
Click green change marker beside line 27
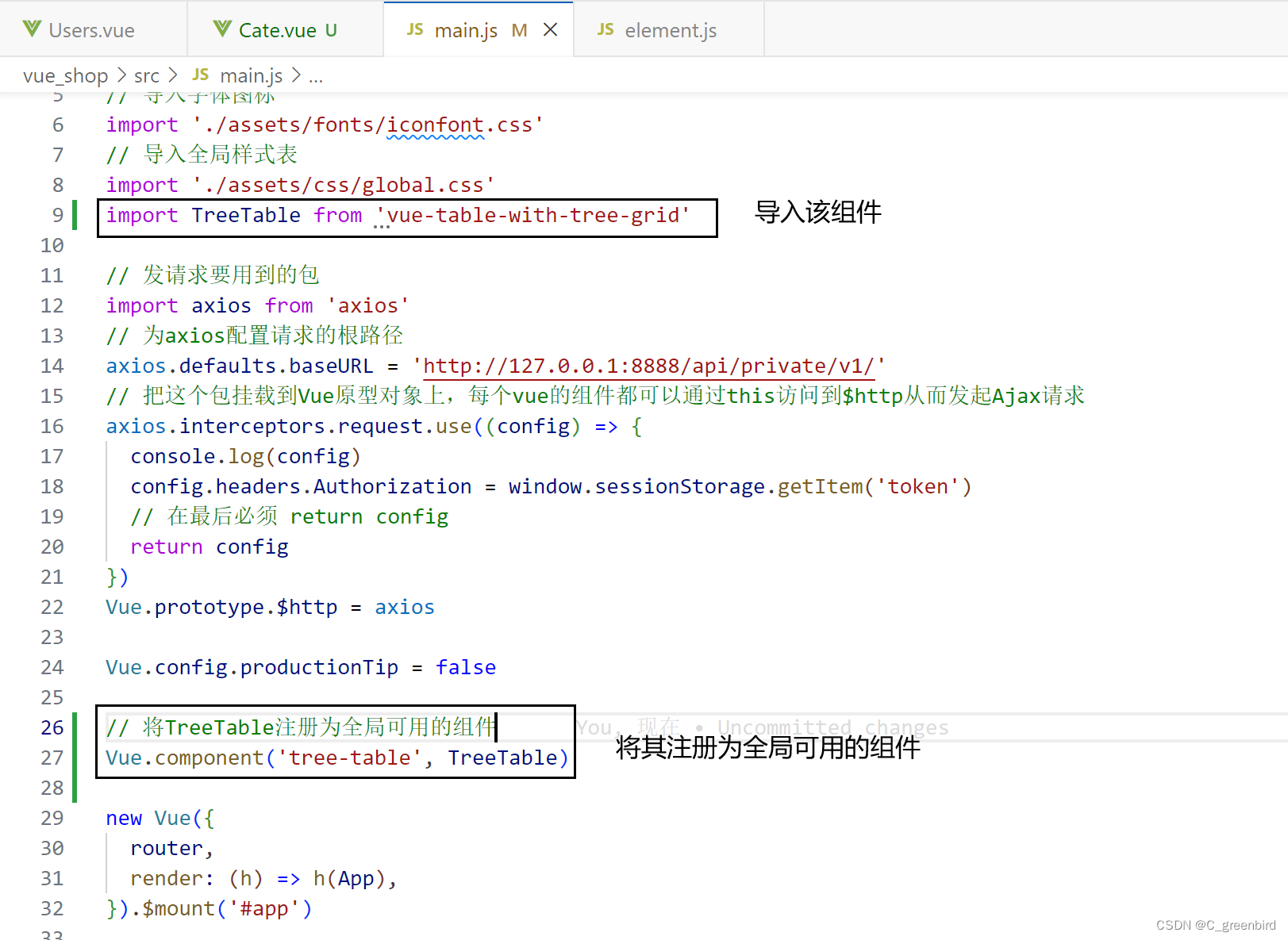point(75,758)
